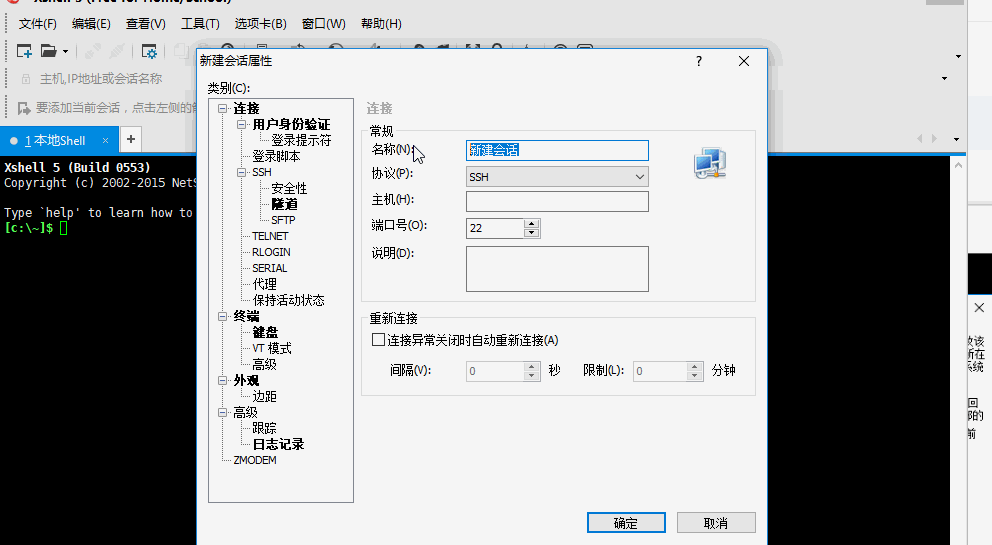The width and height of the screenshot is (992, 545).
Task: Click the add-current-session arrow icon
Action: click(x=23, y=108)
